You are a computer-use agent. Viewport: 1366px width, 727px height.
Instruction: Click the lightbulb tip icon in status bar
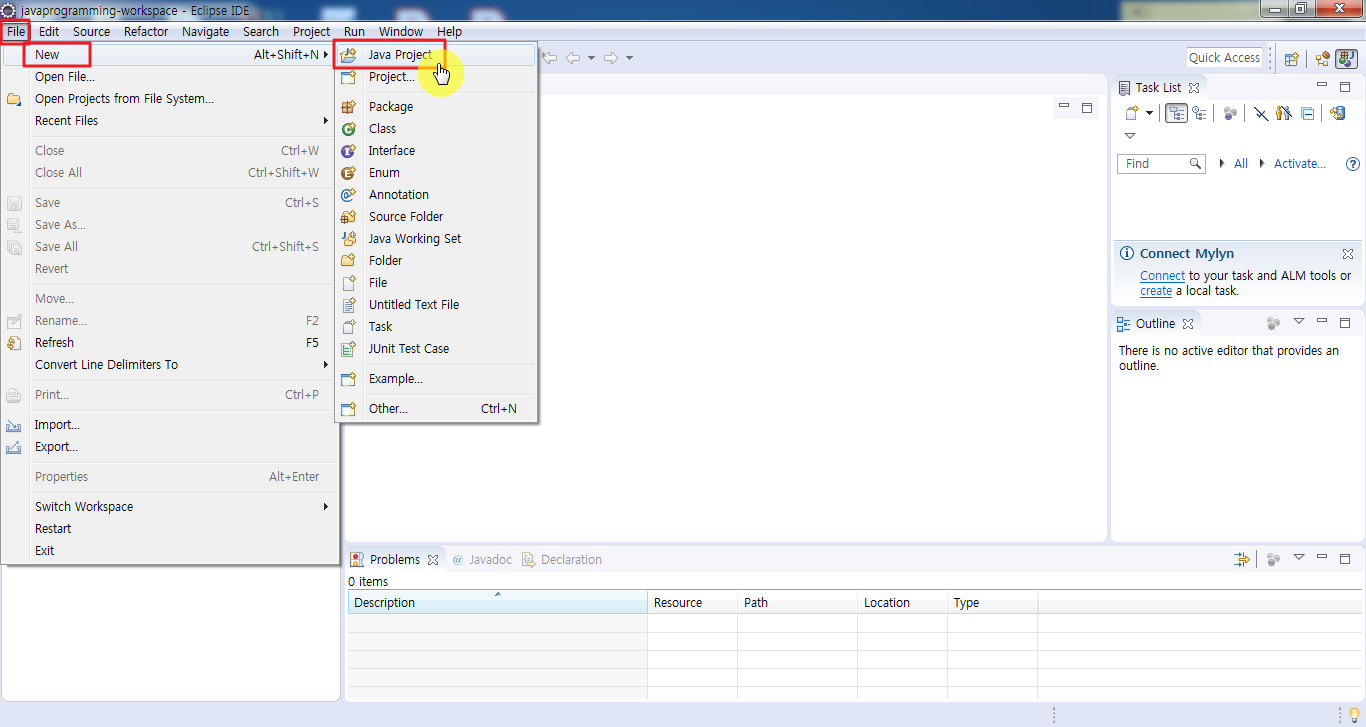pos(1354,714)
